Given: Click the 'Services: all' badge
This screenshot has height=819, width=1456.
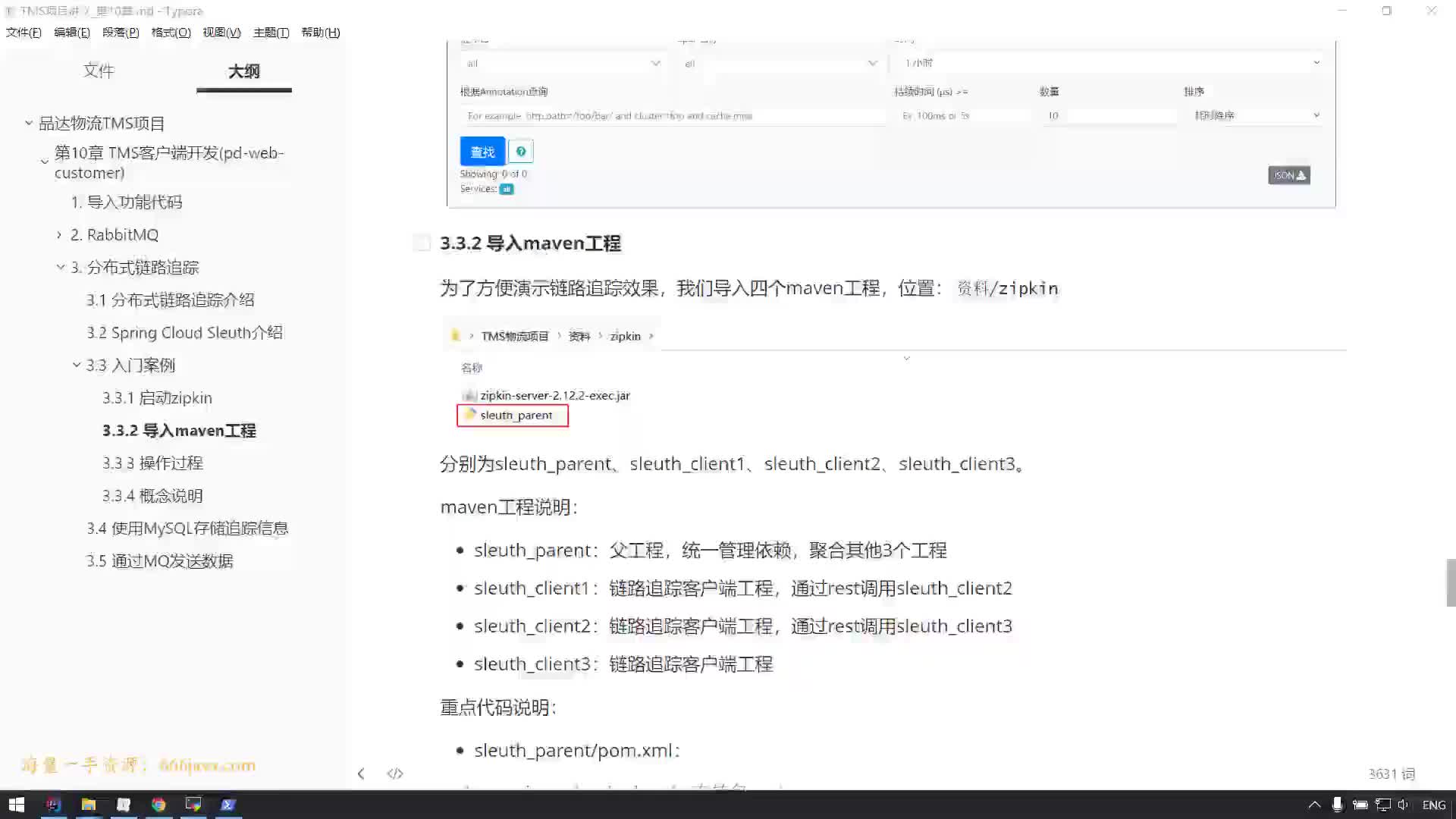Looking at the screenshot, I should coord(507,189).
